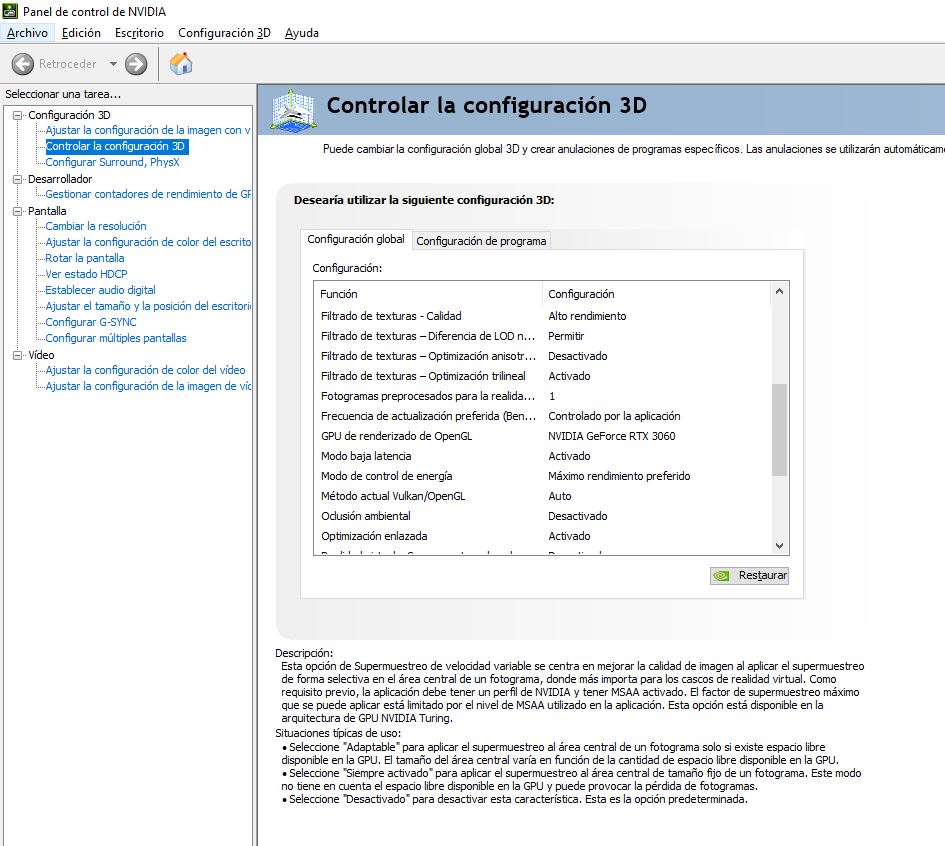945x846 pixels.
Task: Select Filtrado de texturas – Optimización trilineal row
Action: (x=542, y=376)
